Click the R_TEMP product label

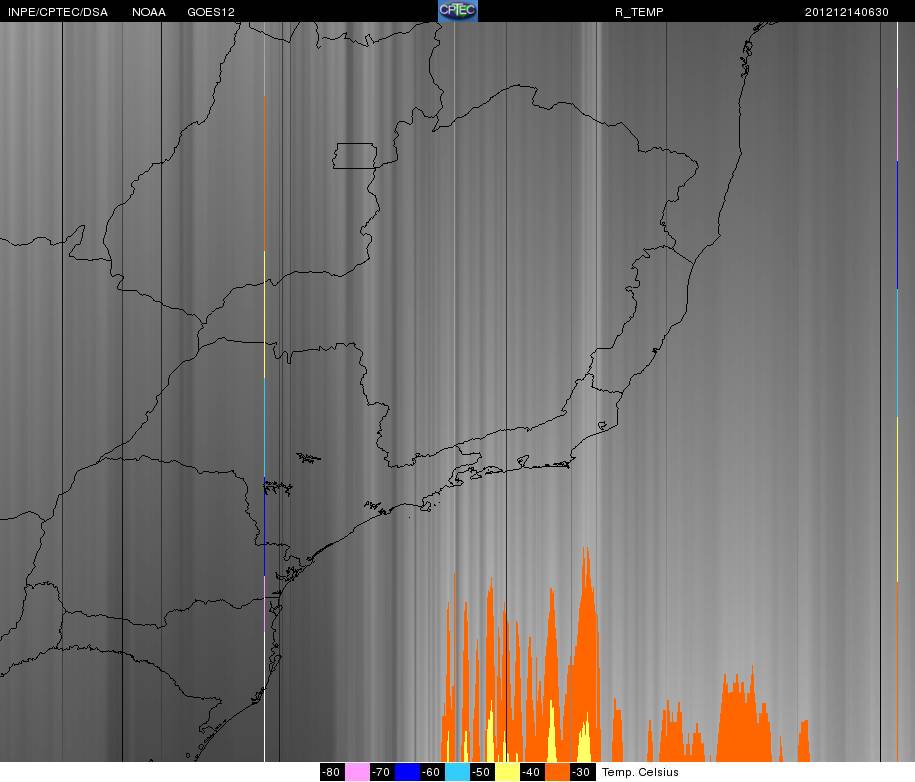tap(639, 12)
